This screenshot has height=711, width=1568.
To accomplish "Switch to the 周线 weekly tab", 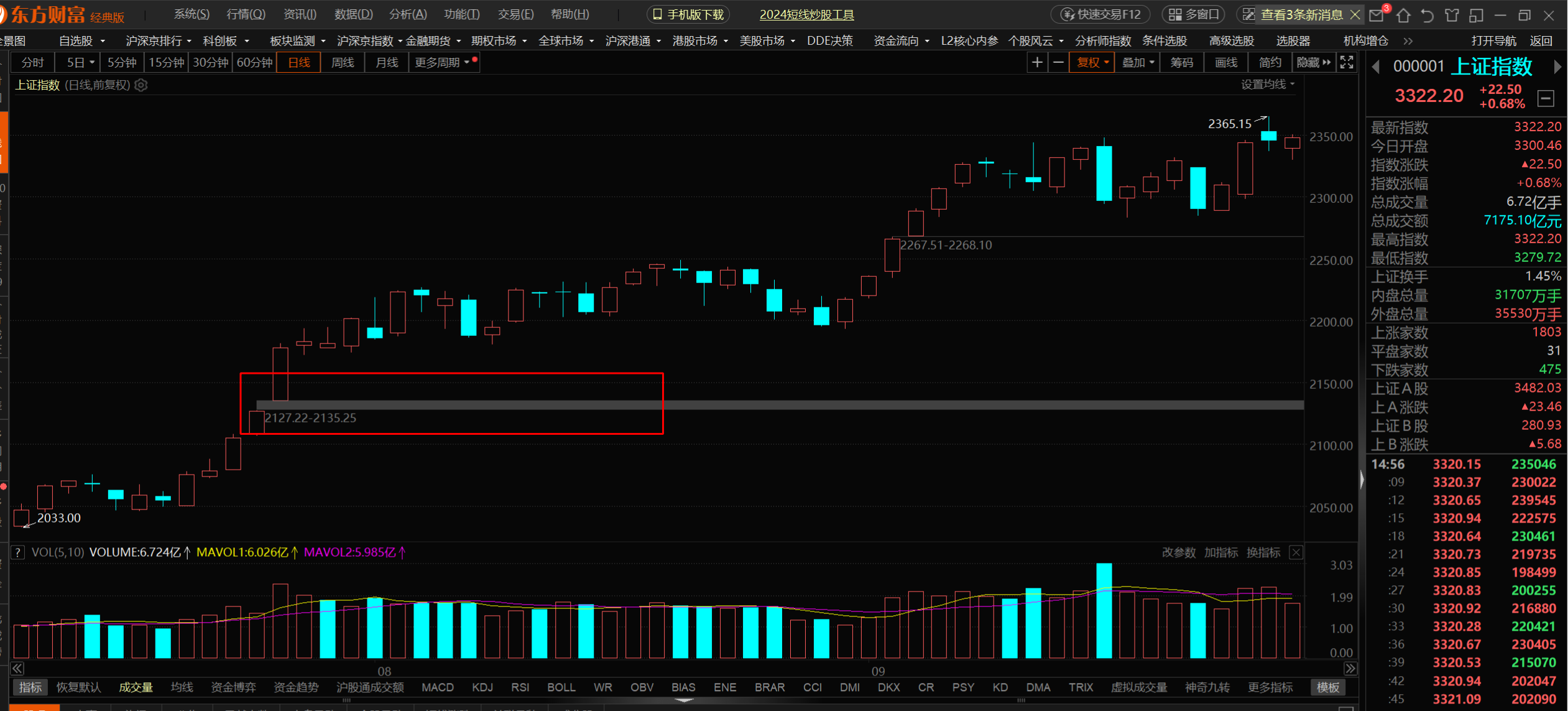I will click(x=343, y=62).
